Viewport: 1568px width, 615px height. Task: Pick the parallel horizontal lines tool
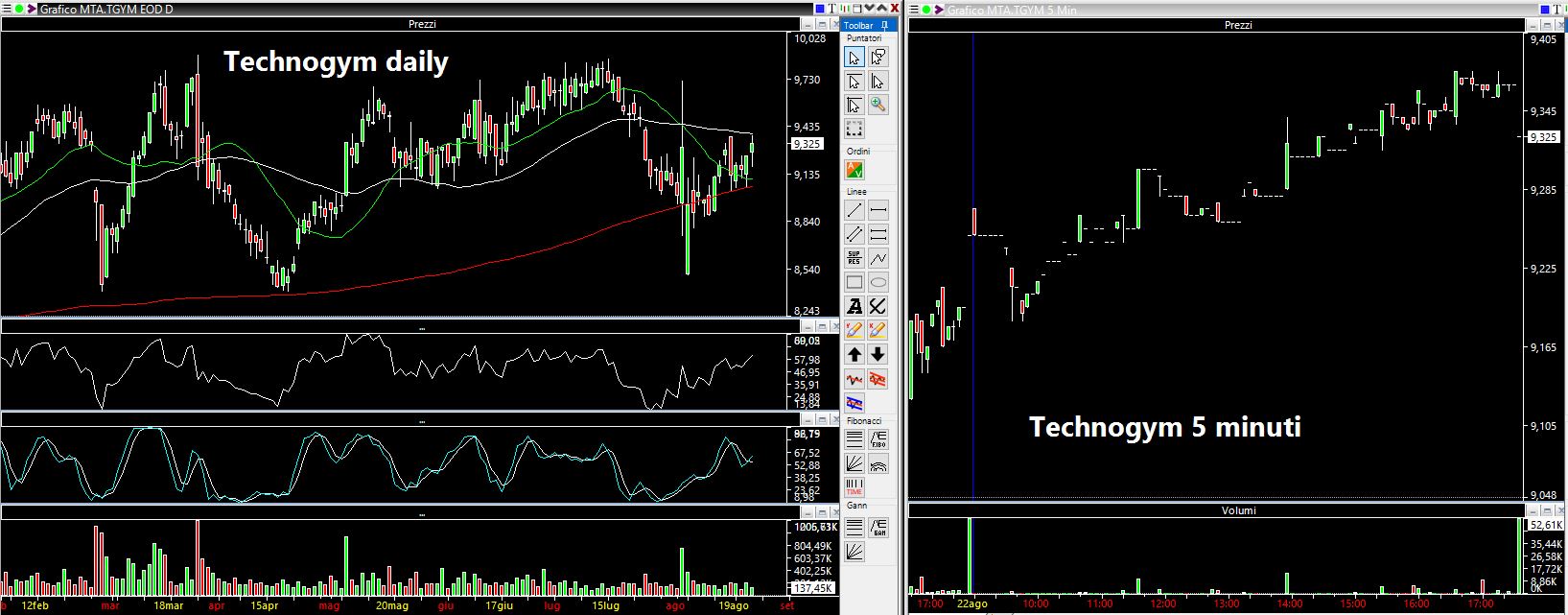click(878, 234)
